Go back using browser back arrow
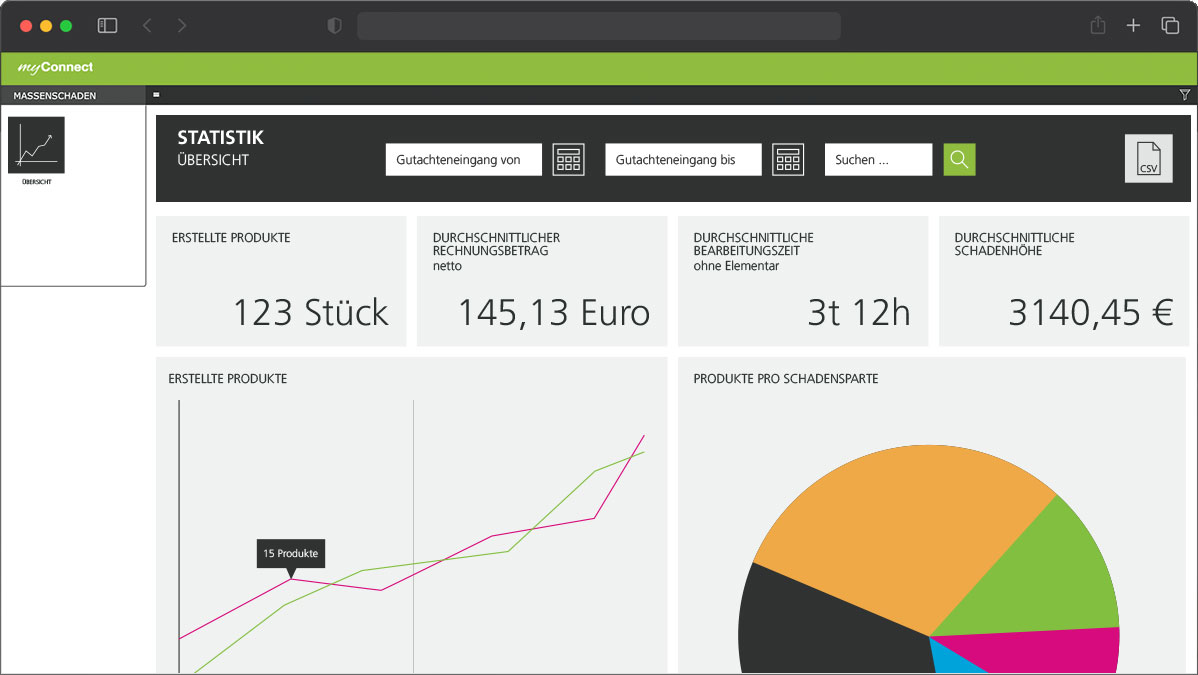This screenshot has height=675, width=1198. pos(147,26)
